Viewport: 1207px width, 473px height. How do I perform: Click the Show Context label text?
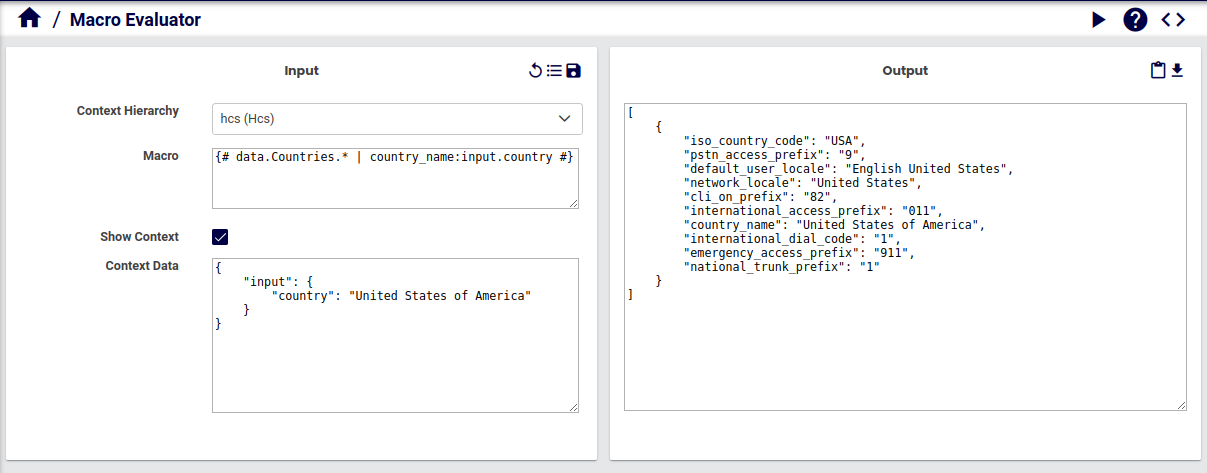coord(139,237)
